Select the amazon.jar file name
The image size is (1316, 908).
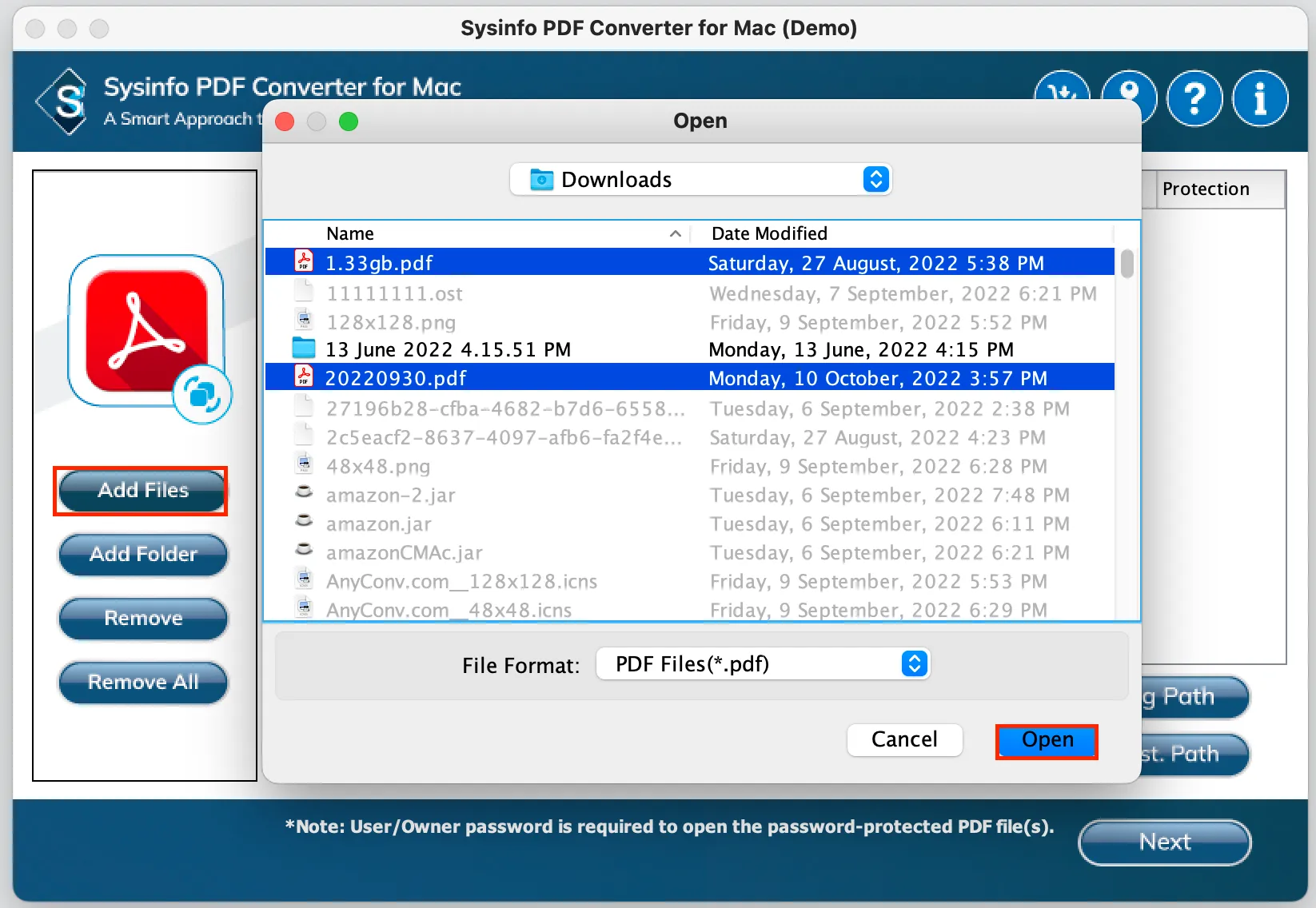(379, 524)
